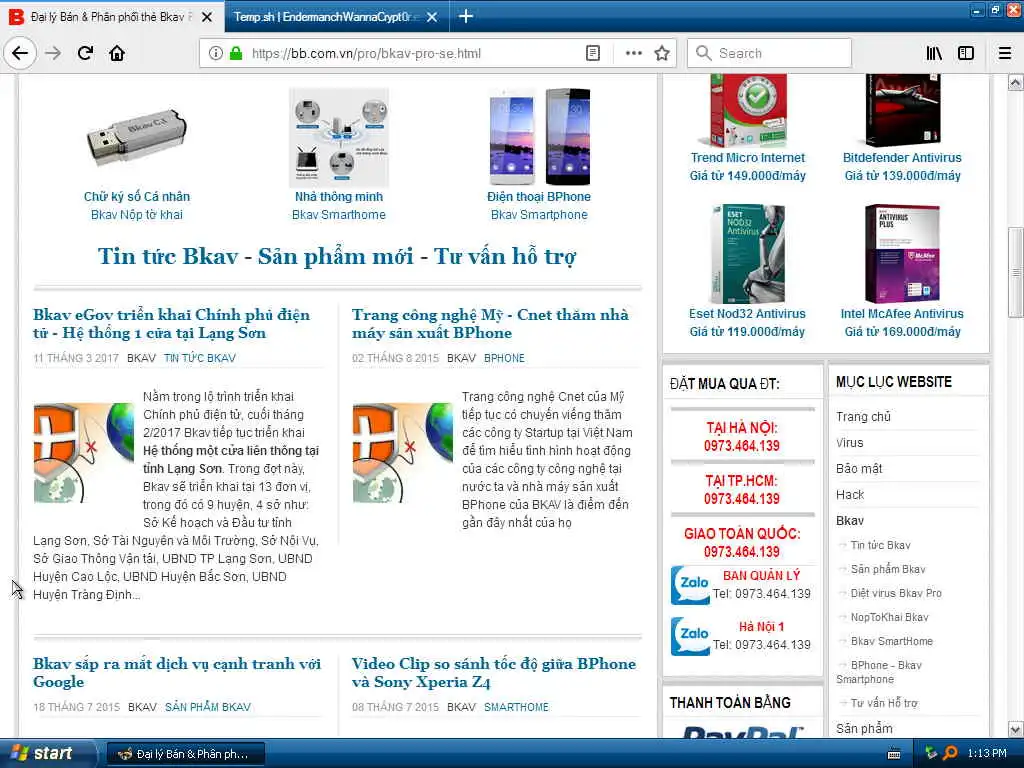Click thumbnail of Lạng Sơn eGov article
This screenshot has width=1024, height=768.
(x=84, y=453)
